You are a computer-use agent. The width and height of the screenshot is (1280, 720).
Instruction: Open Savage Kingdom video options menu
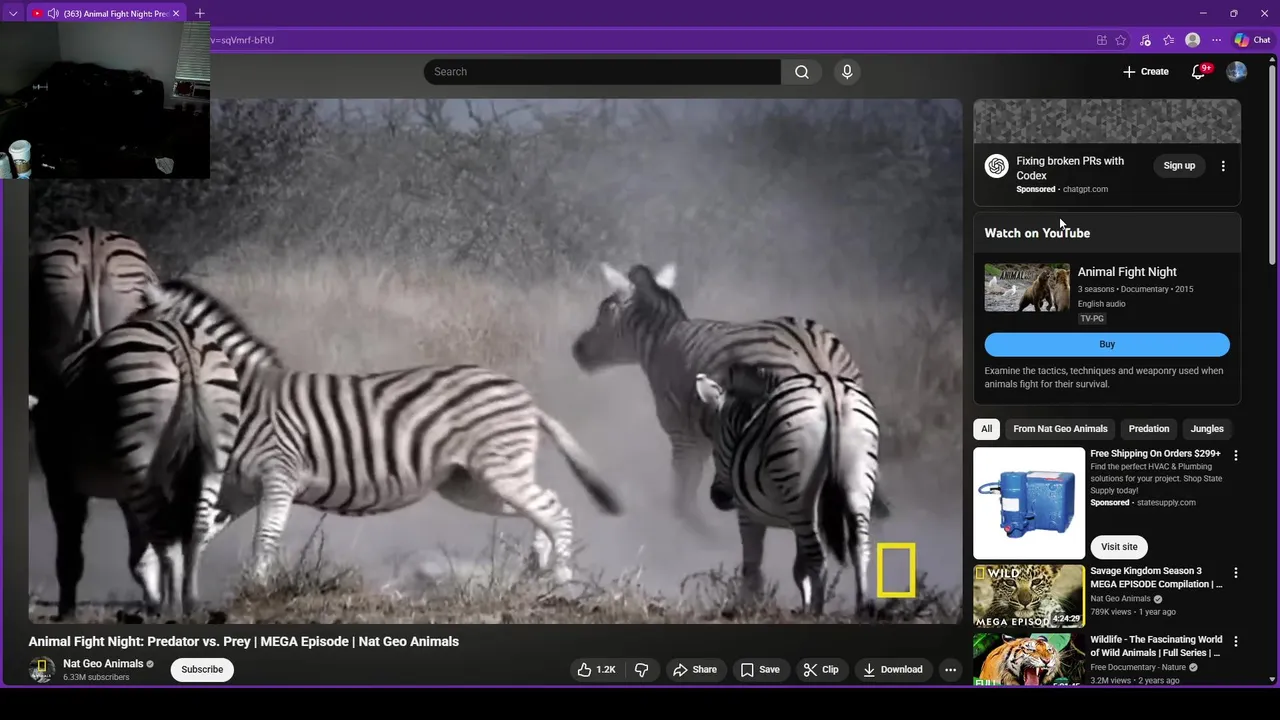(1236, 573)
